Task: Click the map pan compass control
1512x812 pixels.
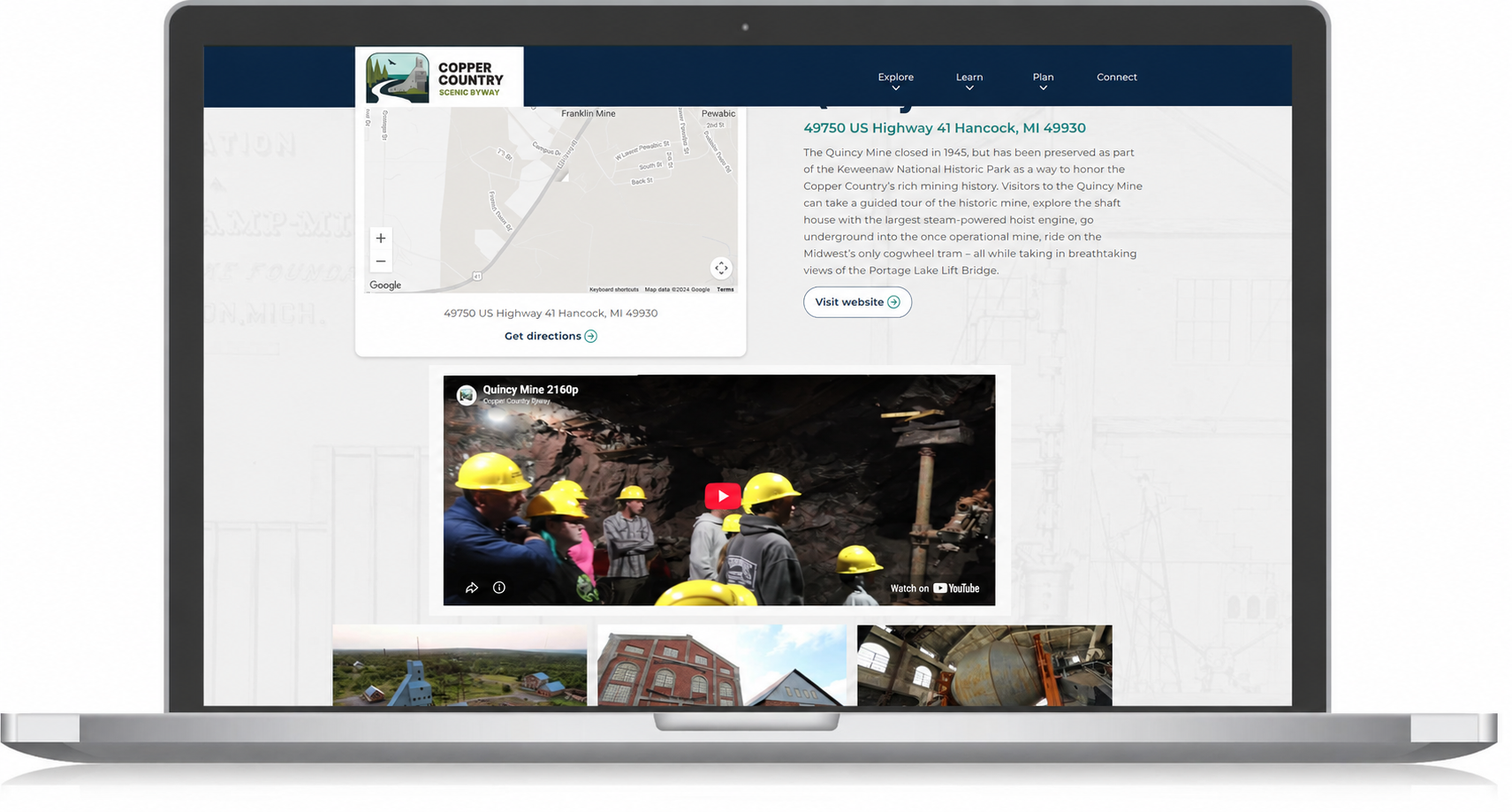Action: tap(721, 268)
